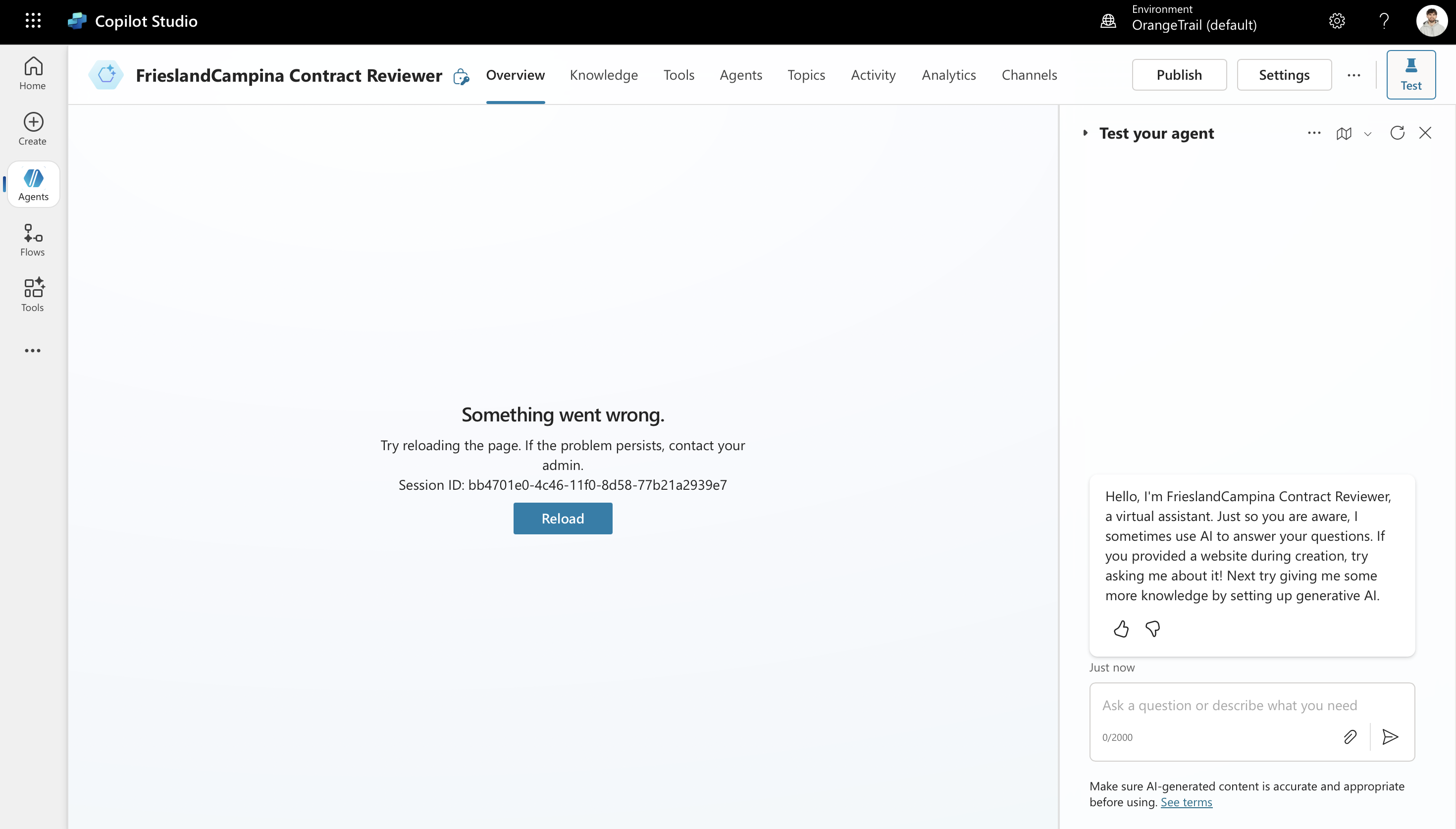Switch to the Knowledge tab
Image resolution: width=1456 pixels, height=829 pixels.
click(604, 75)
